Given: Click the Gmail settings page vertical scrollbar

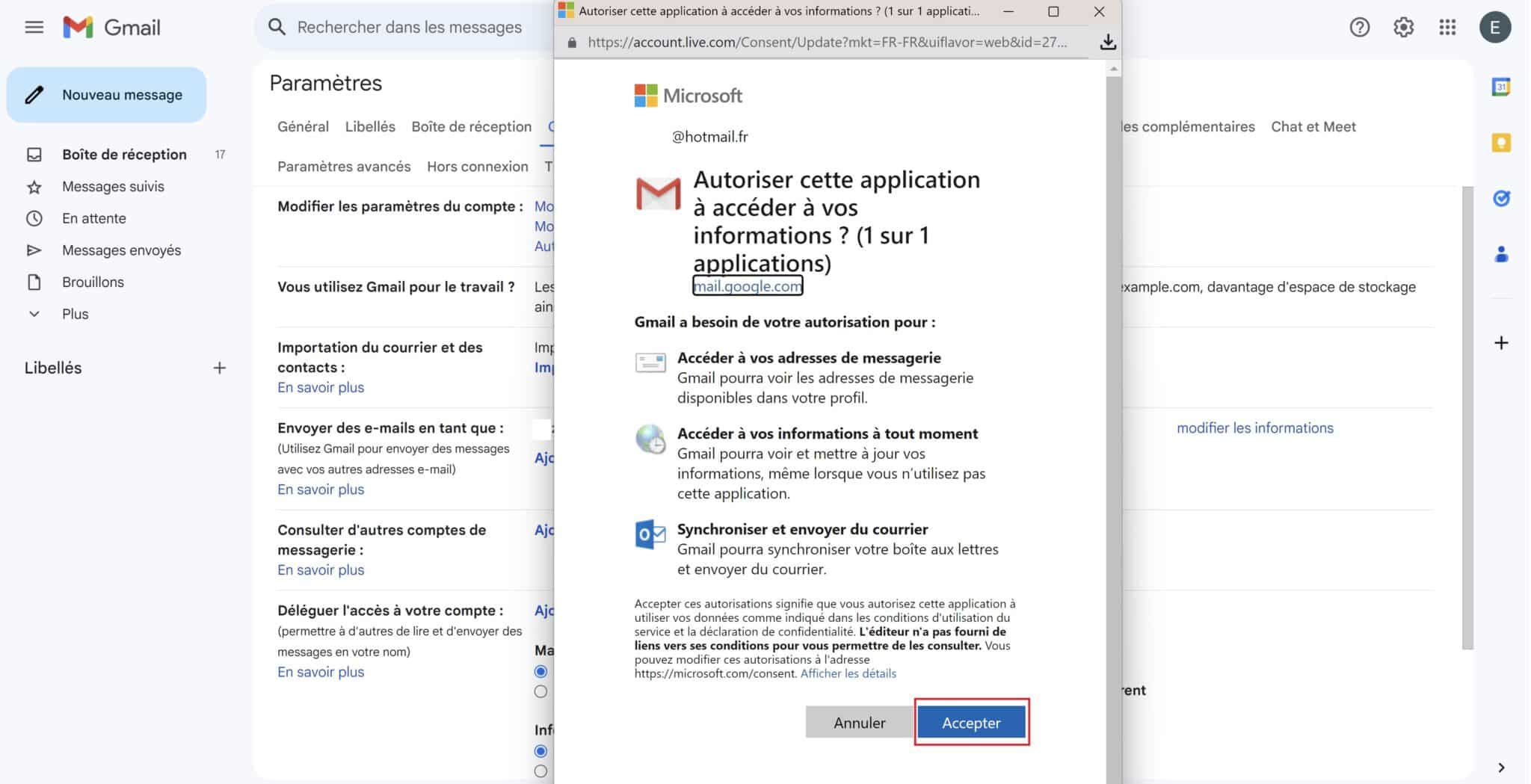Looking at the screenshot, I should [1467, 418].
